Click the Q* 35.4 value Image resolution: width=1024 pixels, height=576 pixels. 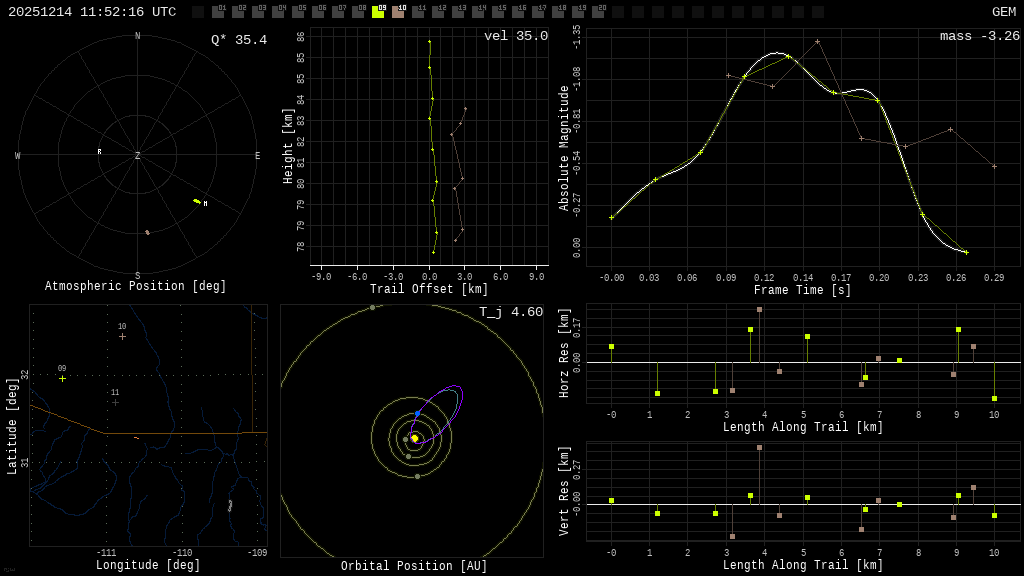coord(238,40)
